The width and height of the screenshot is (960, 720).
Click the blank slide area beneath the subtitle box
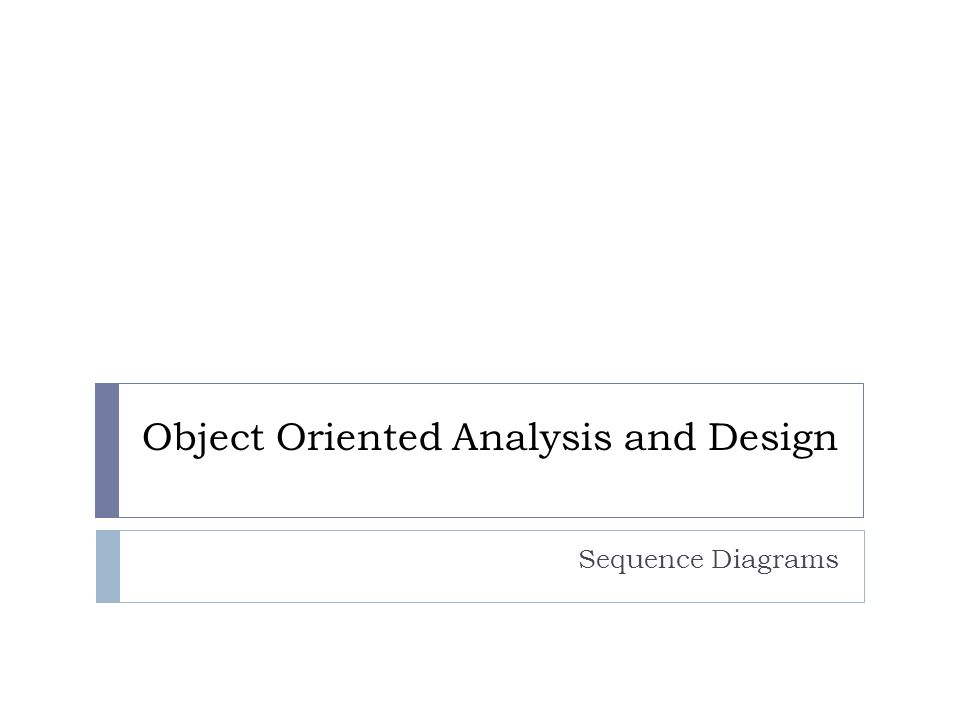480,661
